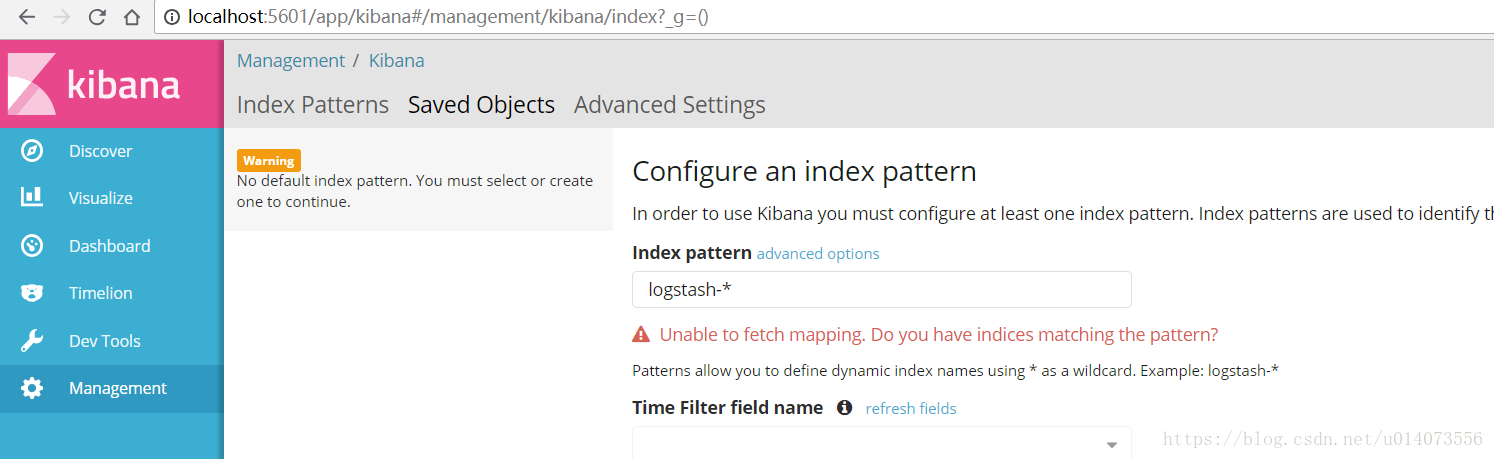
Task: Click the advanced options link
Action: pyautogui.click(x=818, y=254)
